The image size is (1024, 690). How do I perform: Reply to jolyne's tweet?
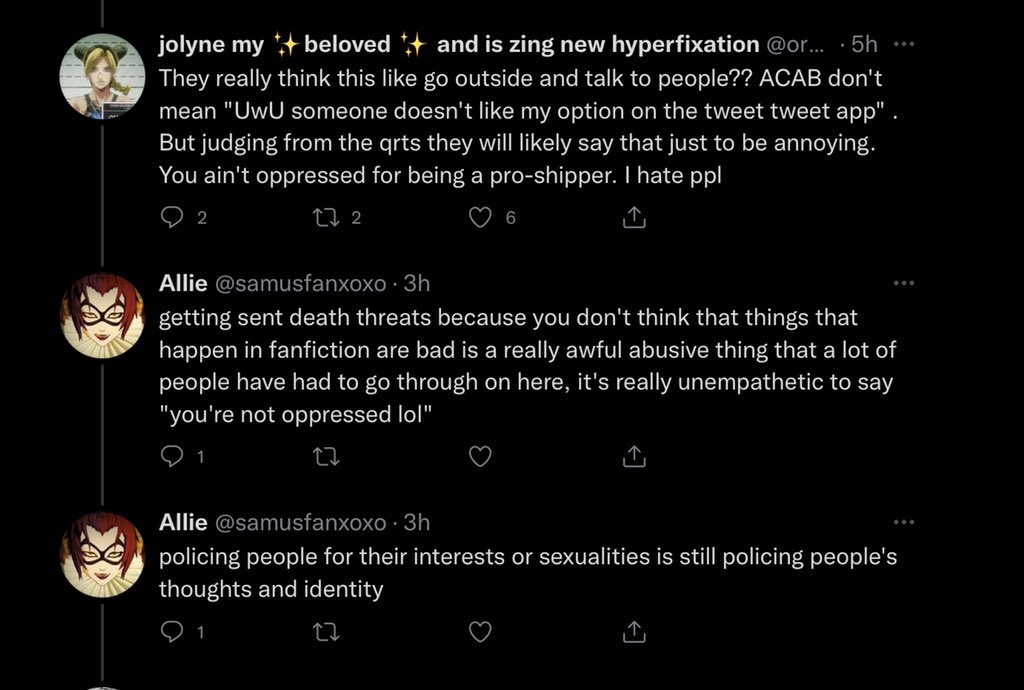click(x=172, y=217)
